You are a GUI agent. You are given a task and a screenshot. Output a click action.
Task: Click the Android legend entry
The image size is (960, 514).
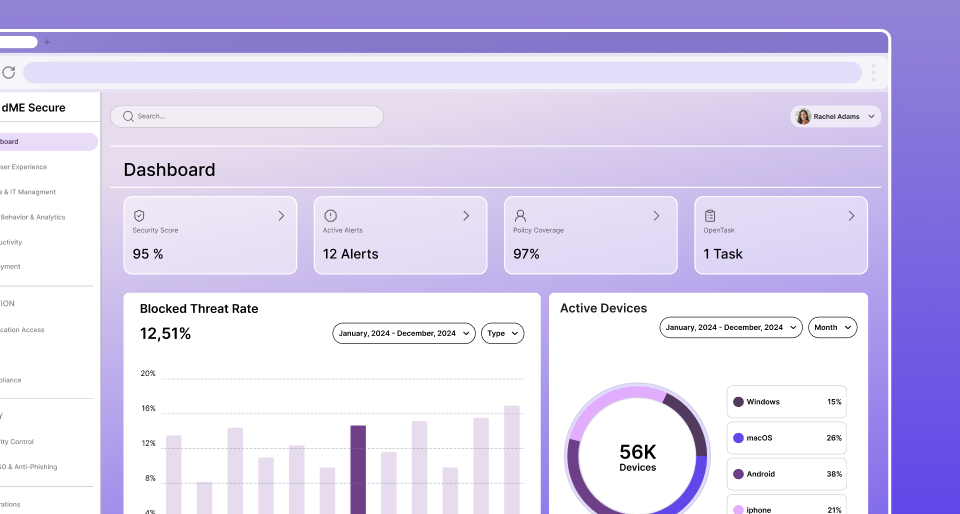(787, 474)
